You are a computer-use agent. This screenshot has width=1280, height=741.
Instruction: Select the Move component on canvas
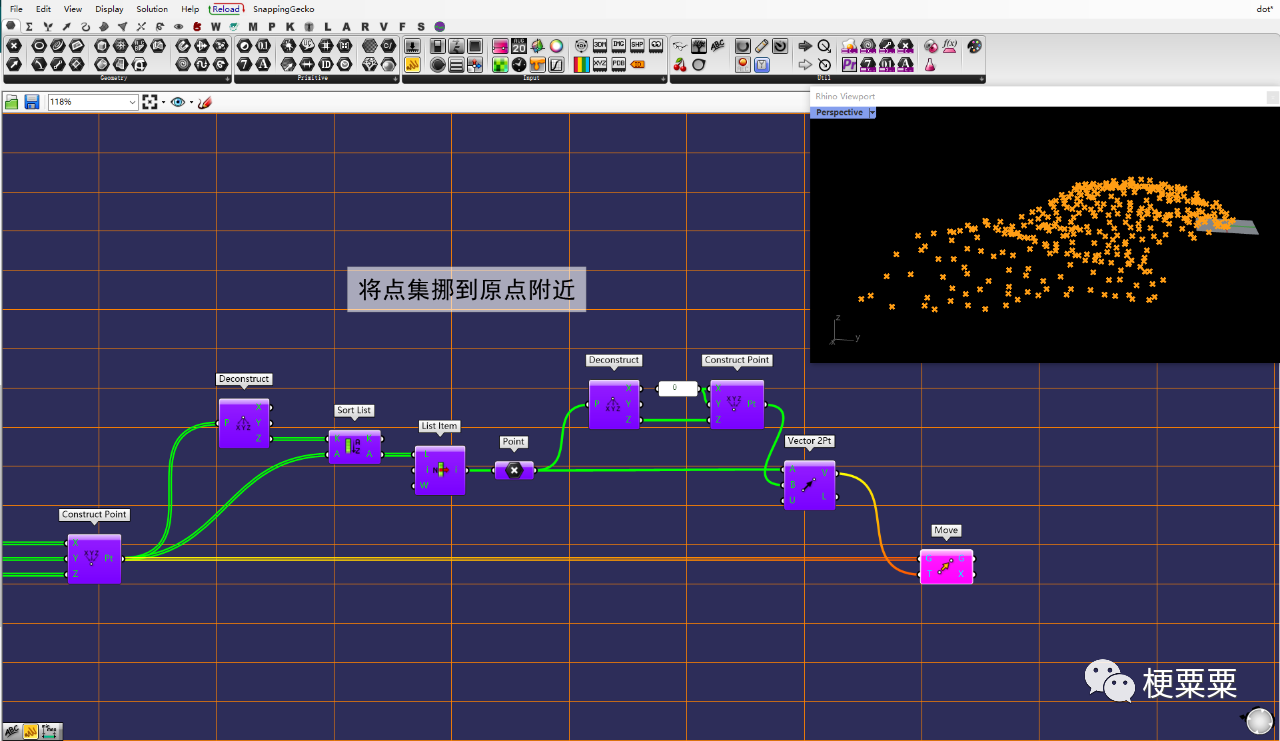pyautogui.click(x=946, y=567)
